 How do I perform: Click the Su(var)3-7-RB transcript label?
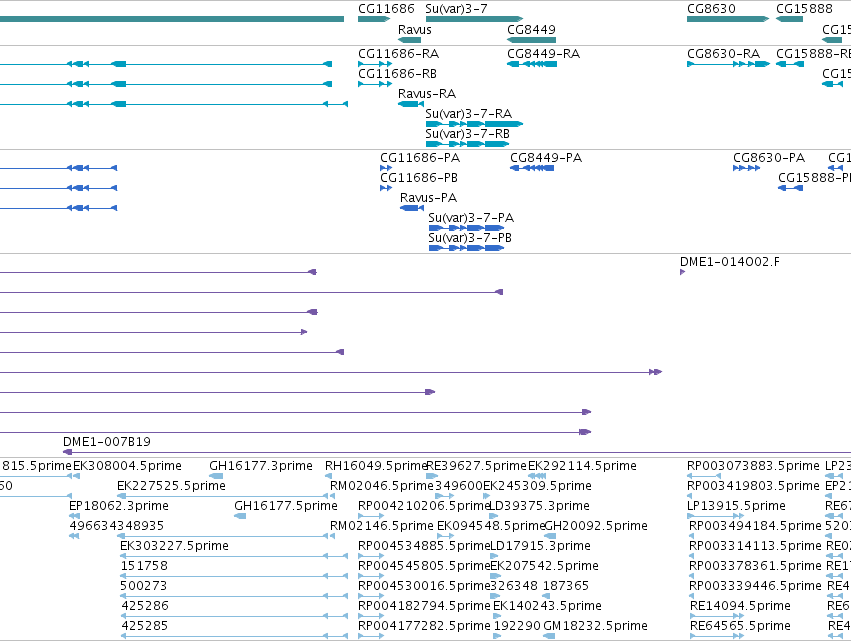467,134
